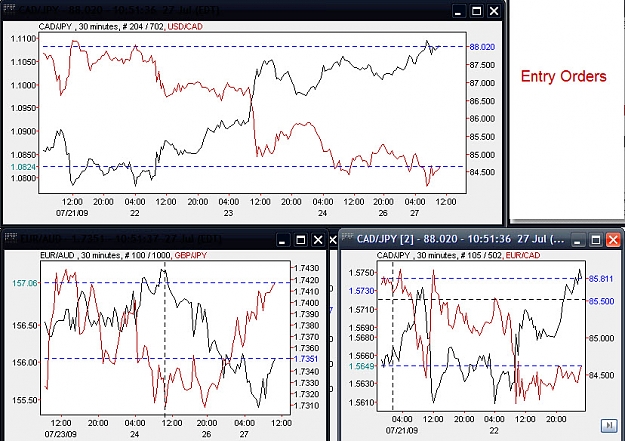This screenshot has width=625, height=441.
Task: Maximize the EUR/AUD chart window
Action: [301, 240]
